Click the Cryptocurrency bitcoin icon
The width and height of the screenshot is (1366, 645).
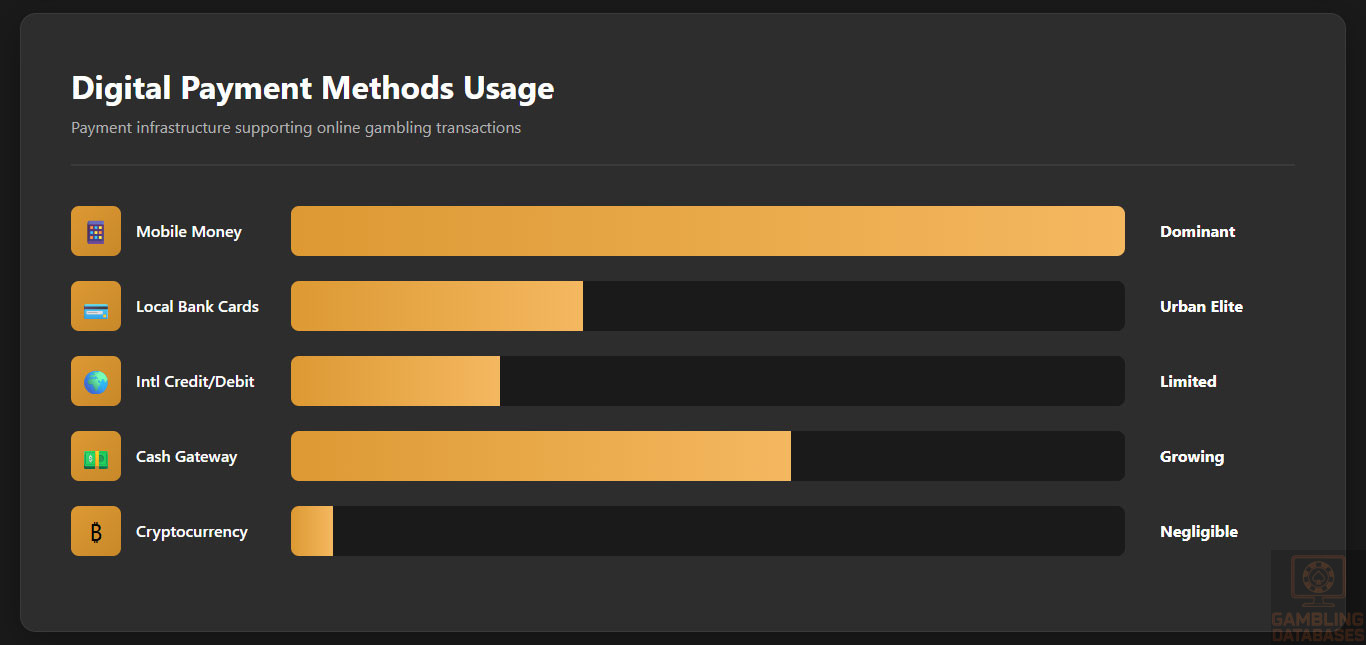(x=96, y=531)
